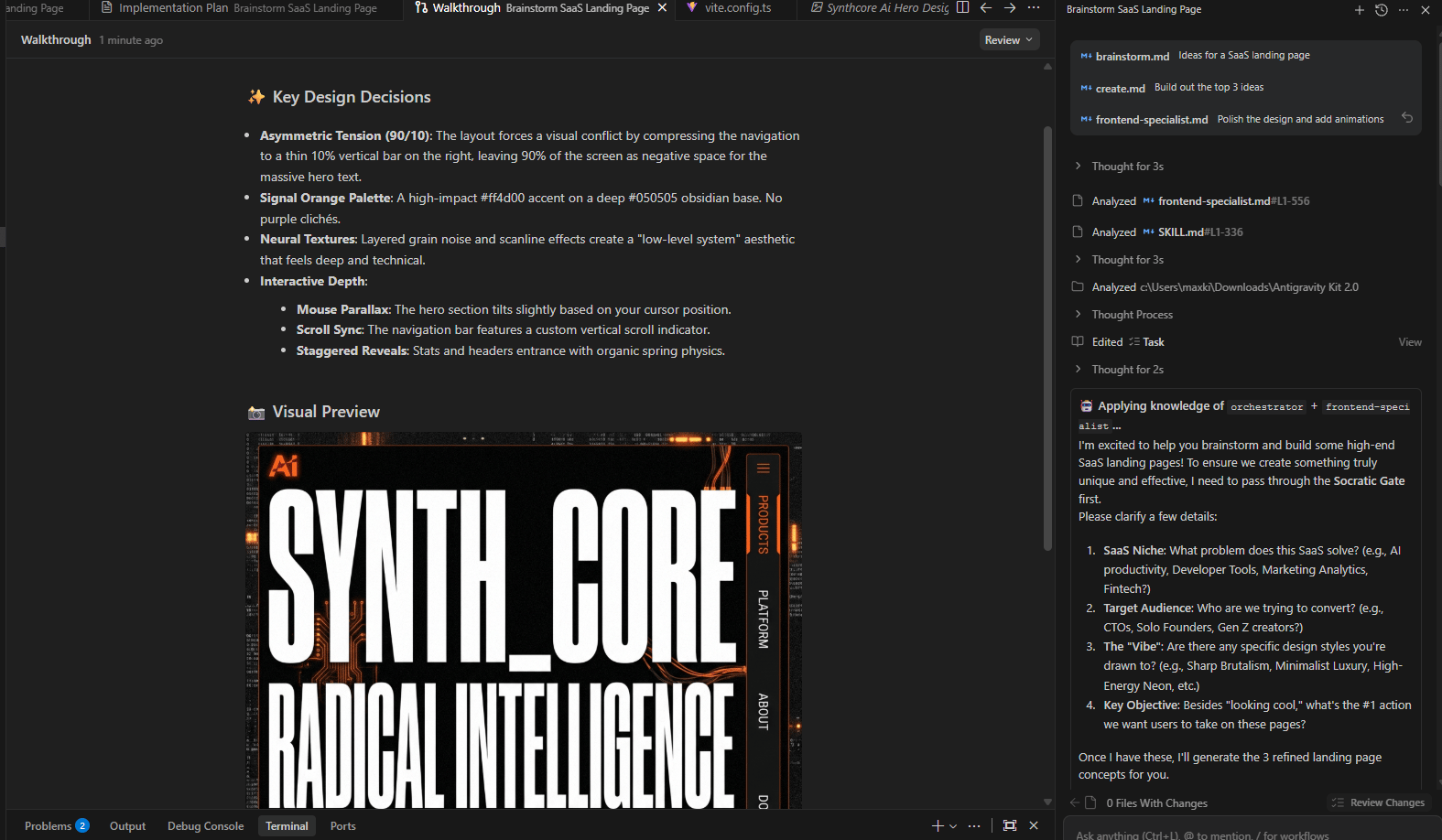Maximize the bottom panel size icon
The height and width of the screenshot is (840, 1442).
[1010, 825]
